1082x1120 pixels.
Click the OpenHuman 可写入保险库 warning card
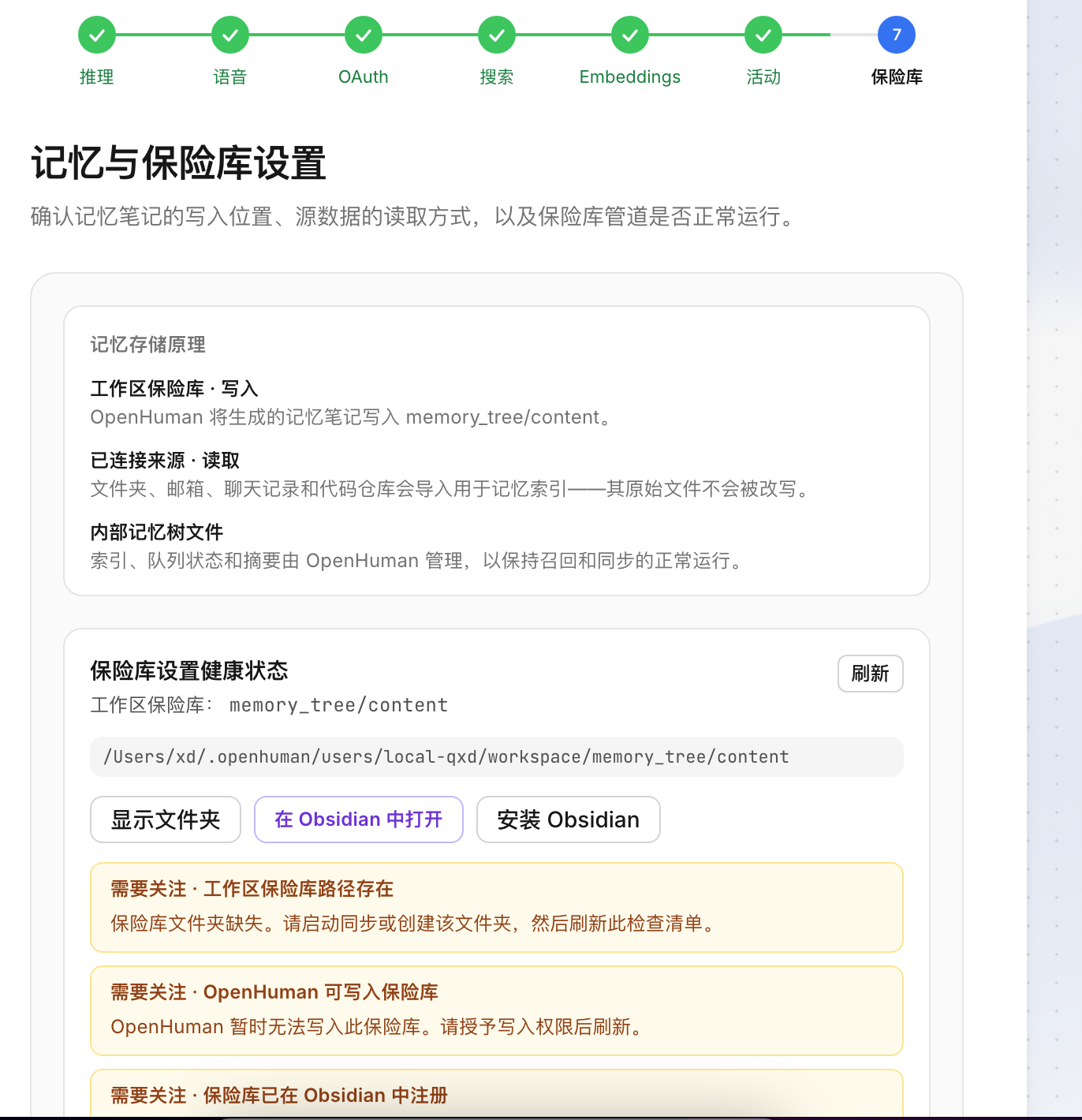pos(497,1010)
